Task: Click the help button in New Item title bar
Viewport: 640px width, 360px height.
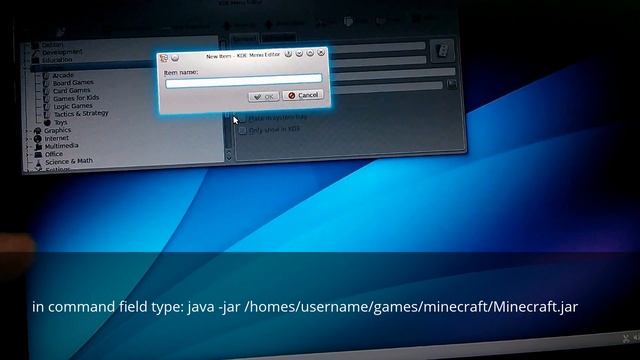Action: tap(288, 54)
